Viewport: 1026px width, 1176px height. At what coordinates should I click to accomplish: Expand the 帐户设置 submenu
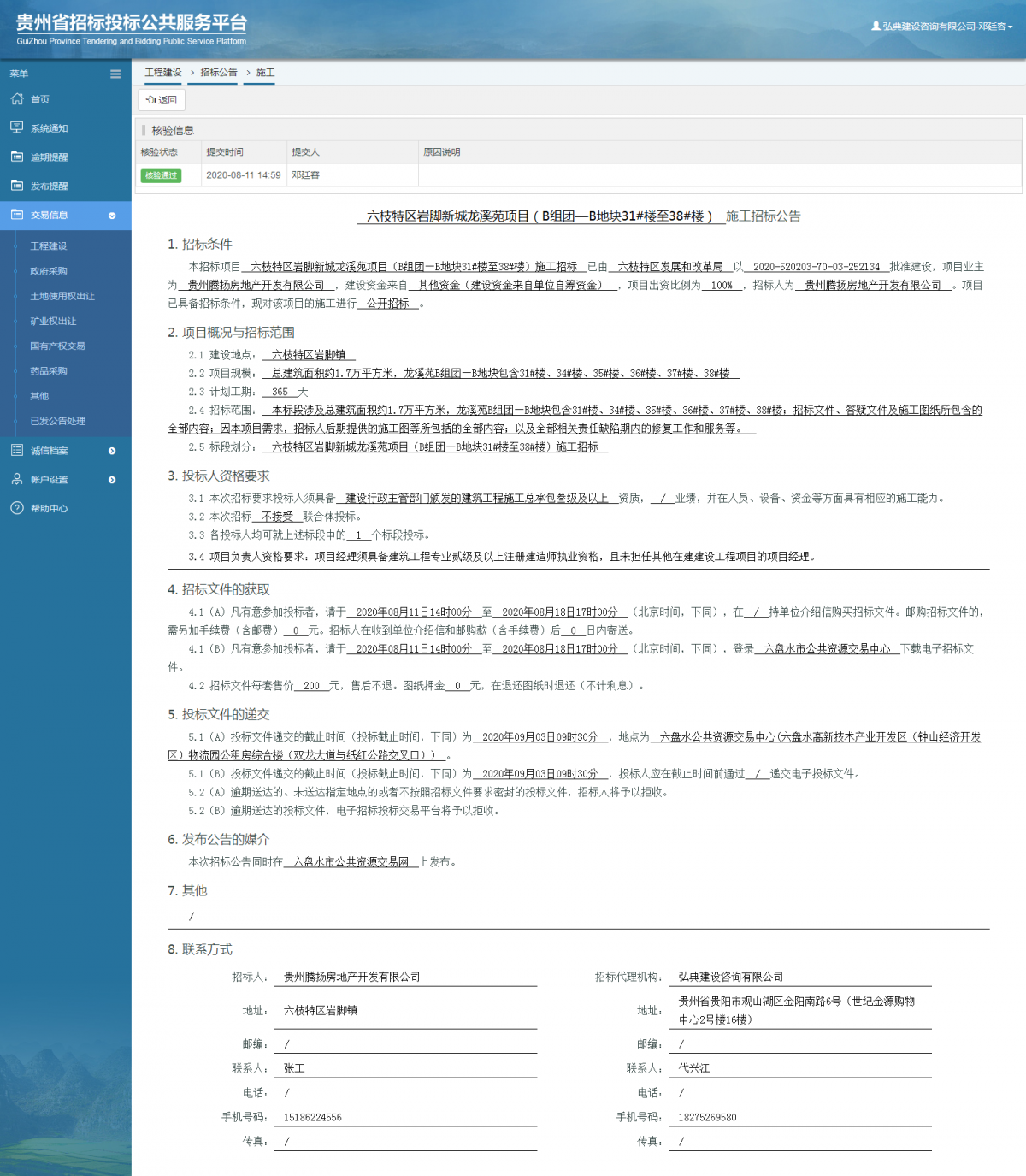click(x=110, y=479)
